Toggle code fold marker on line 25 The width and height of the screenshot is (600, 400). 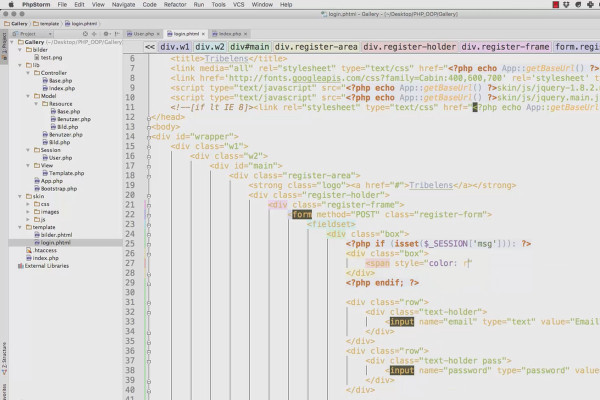coord(149,244)
